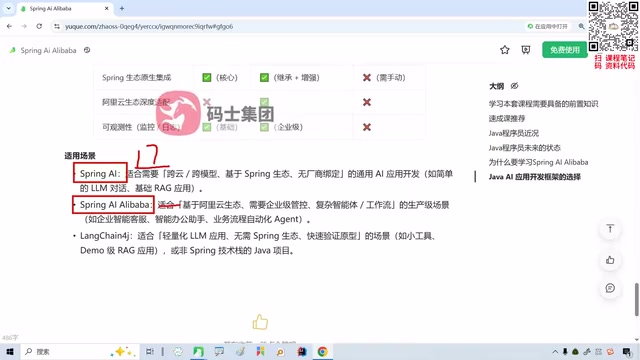Click the 适用场景 heading
The image size is (640, 360).
coord(80,156)
